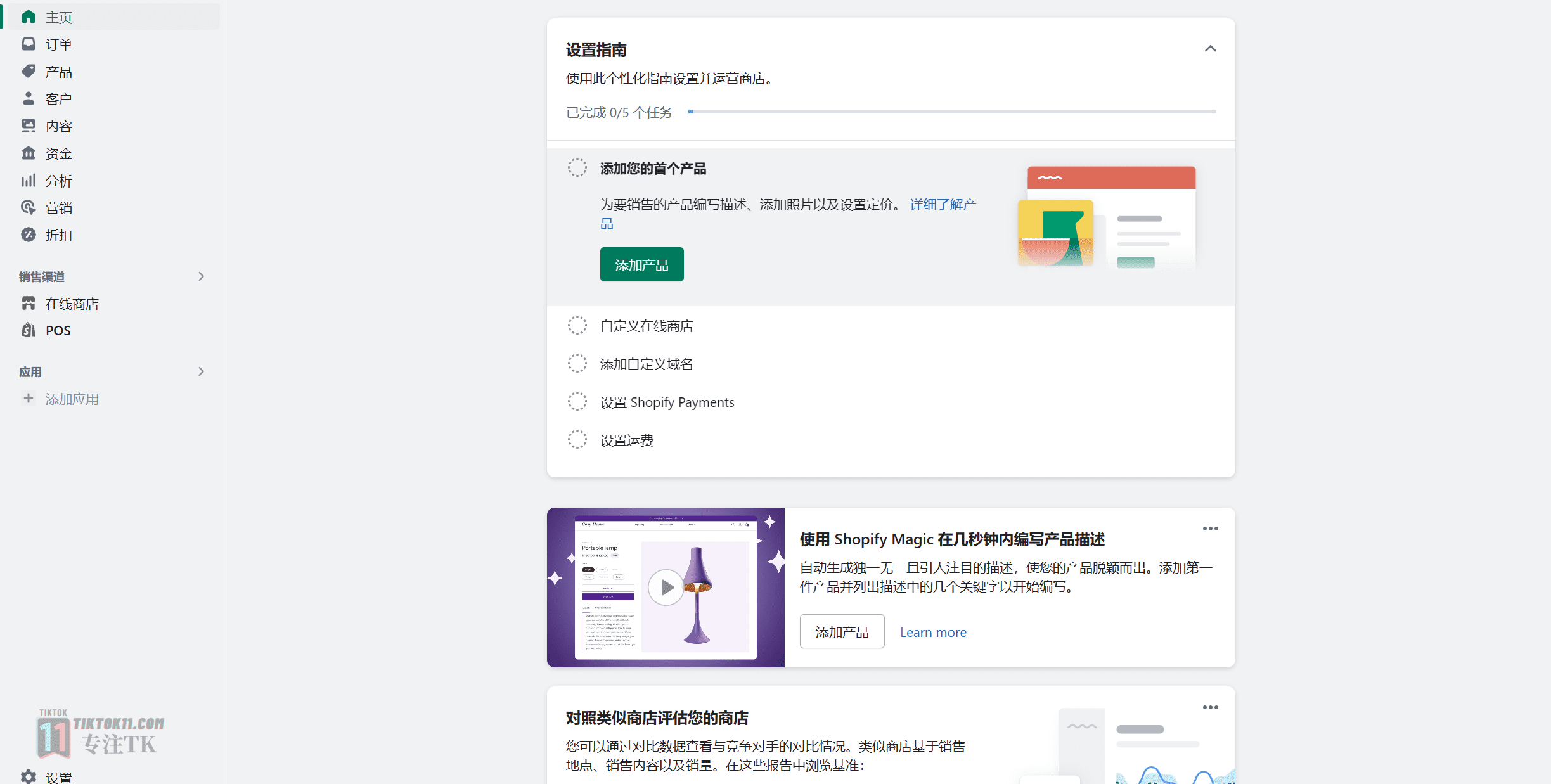Click the green 添加产品 button
This screenshot has height=784, width=1551.
point(641,264)
